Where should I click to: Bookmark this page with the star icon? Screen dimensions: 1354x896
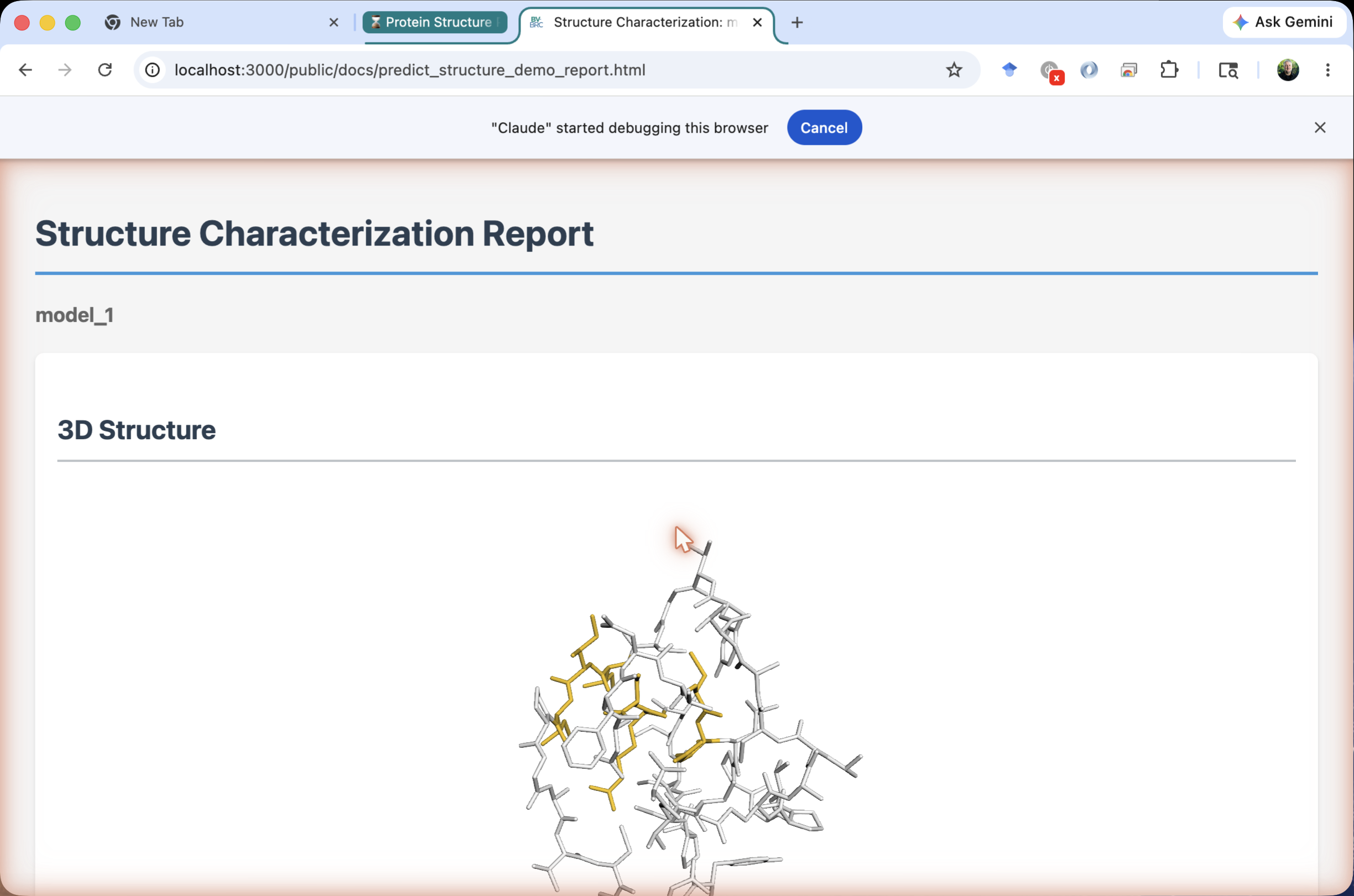954,70
